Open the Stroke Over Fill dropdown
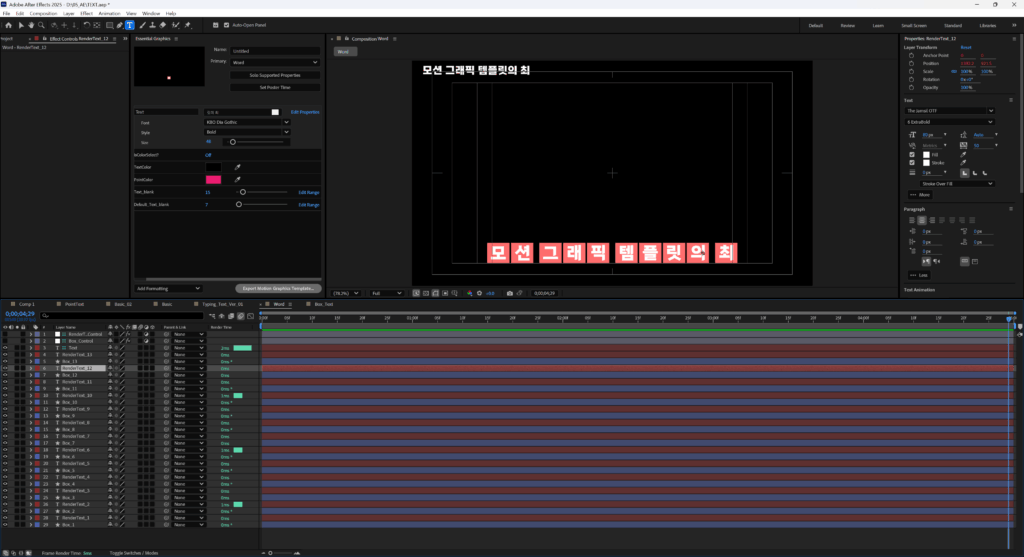This screenshot has width=1024, height=557. coord(957,183)
